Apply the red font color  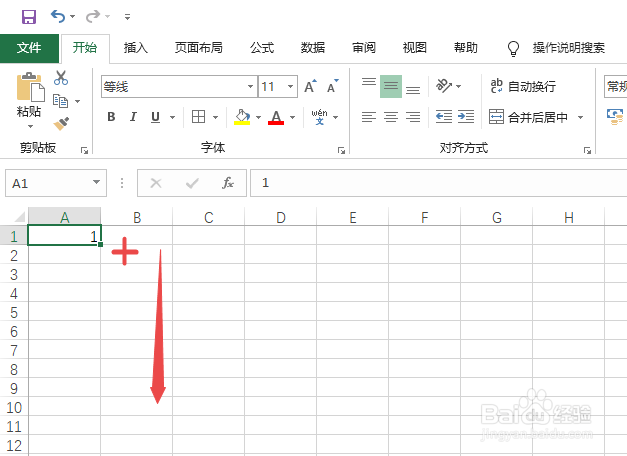276,117
